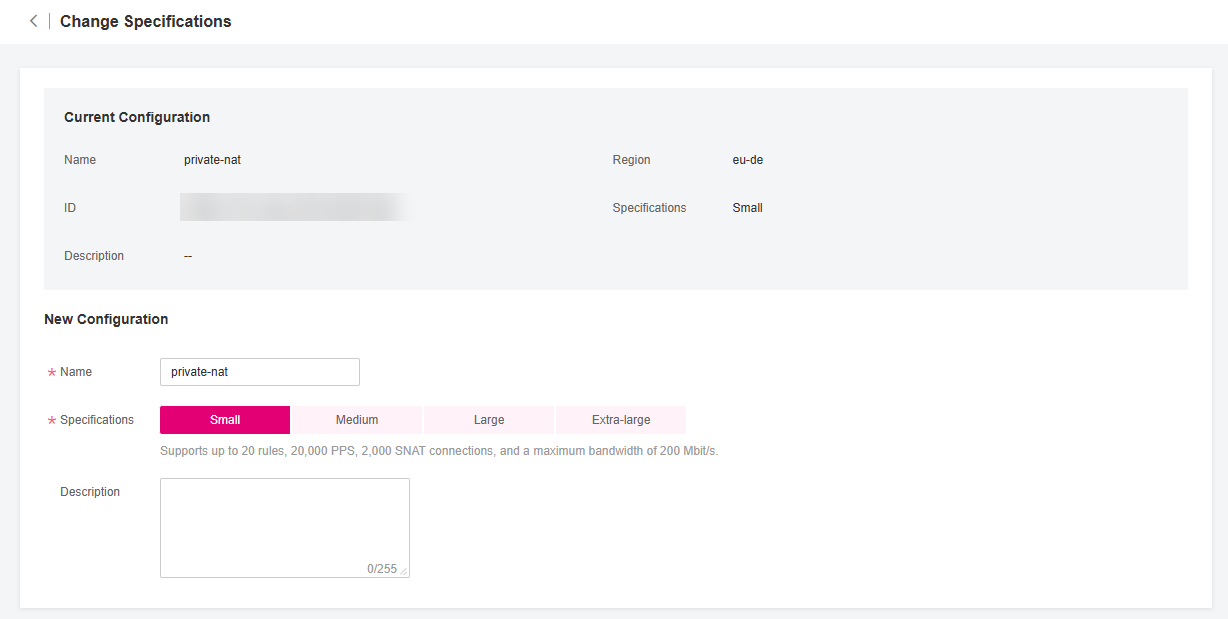Go back using the left arrow icon
Screen dimensions: 1228x619
(33, 21)
